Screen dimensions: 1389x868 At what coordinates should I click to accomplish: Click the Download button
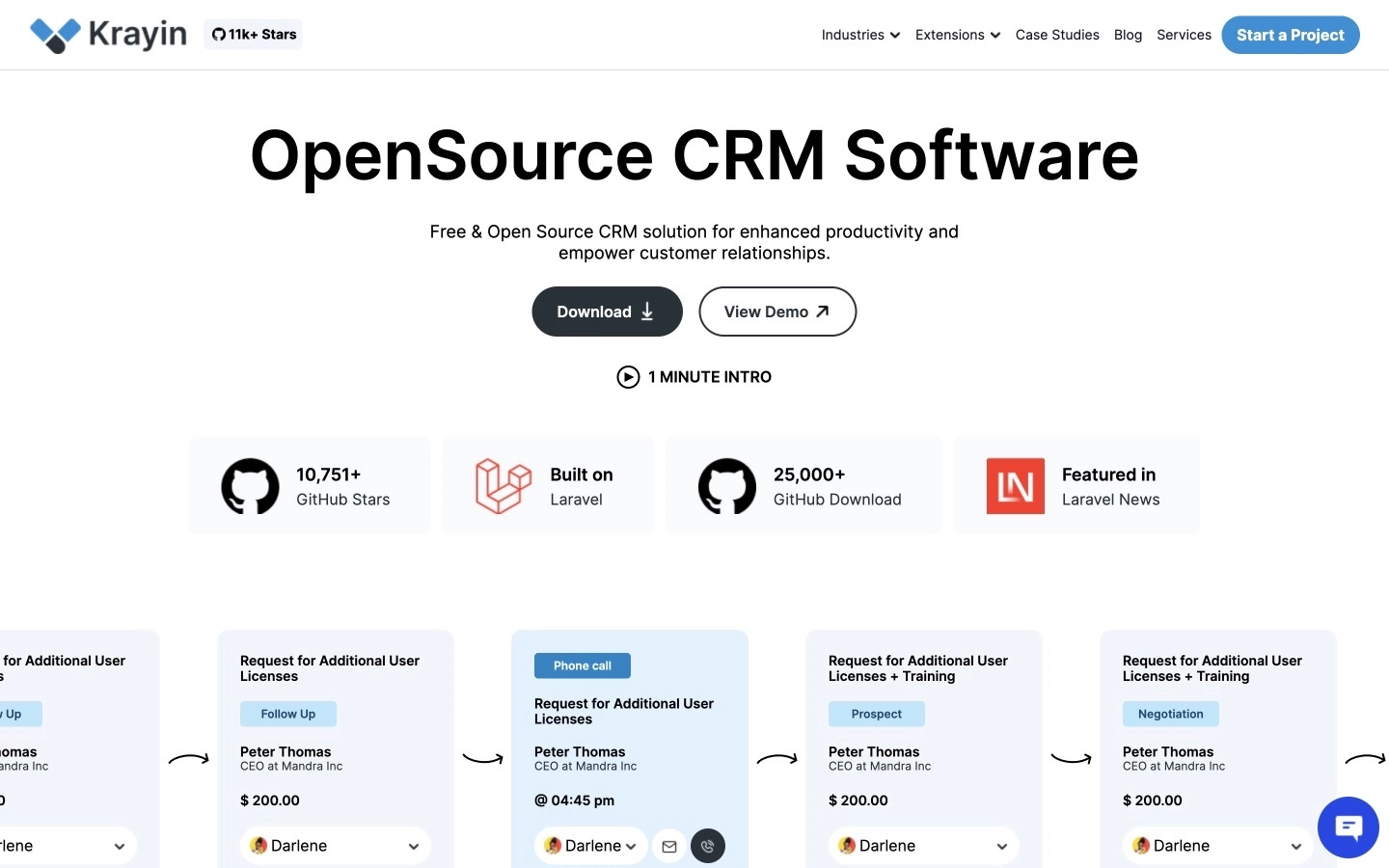607,312
